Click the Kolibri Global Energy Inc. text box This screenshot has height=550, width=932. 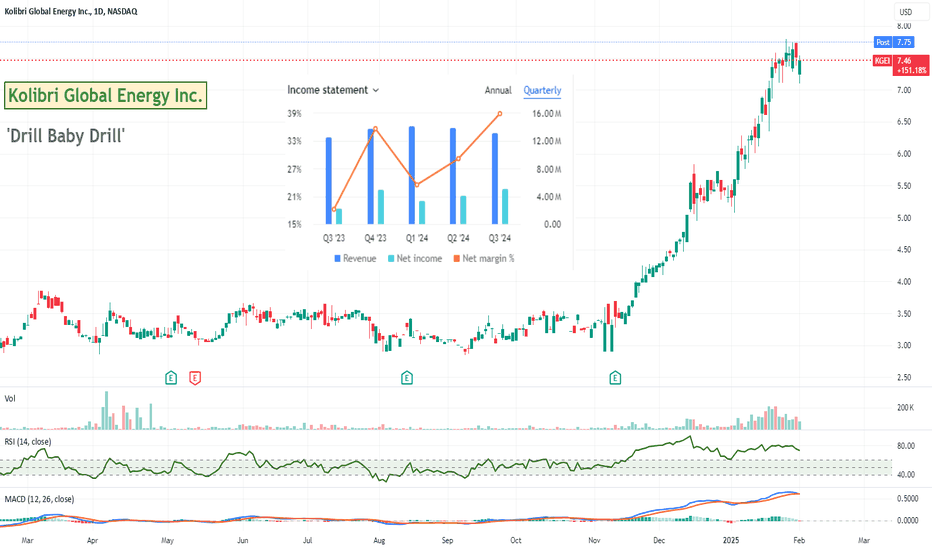pyautogui.click(x=106, y=95)
